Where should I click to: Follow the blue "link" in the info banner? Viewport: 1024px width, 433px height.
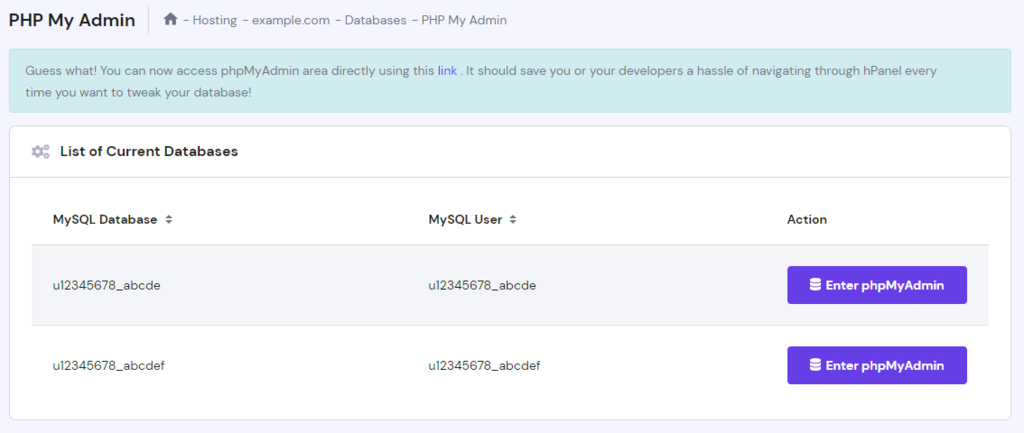coord(447,71)
